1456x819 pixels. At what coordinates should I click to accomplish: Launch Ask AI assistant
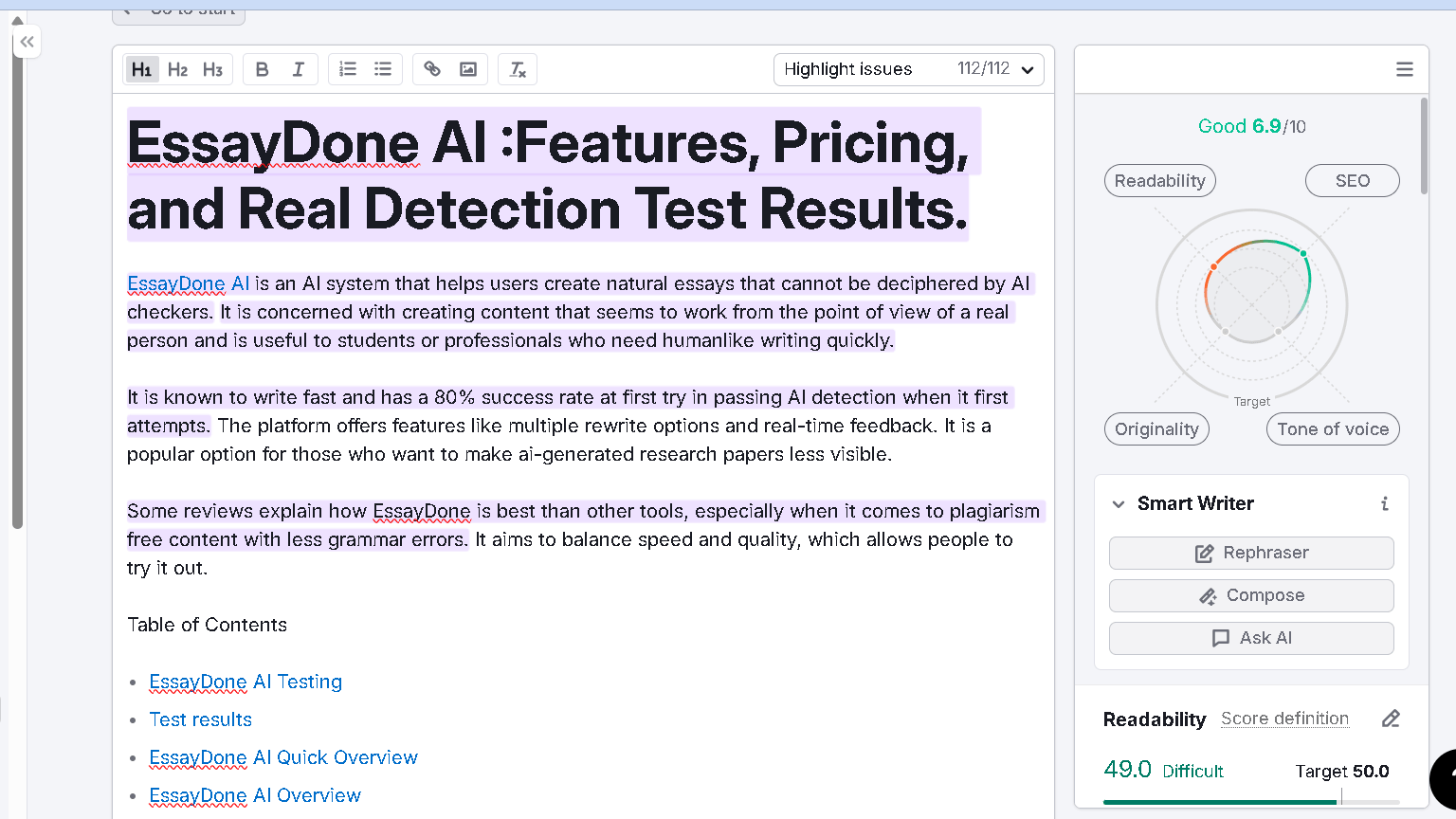(x=1250, y=638)
